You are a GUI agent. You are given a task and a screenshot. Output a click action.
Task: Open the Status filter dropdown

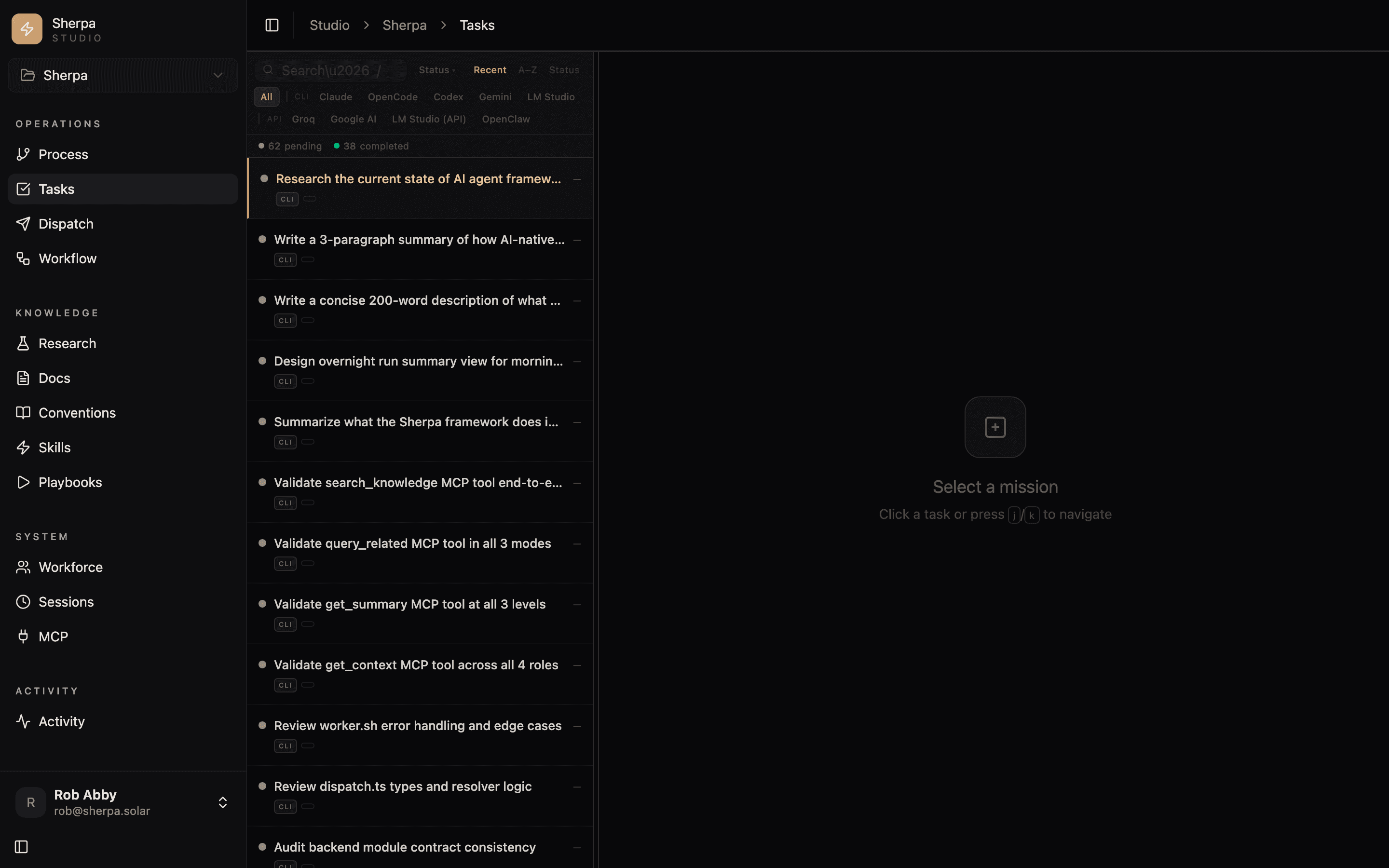tap(437, 70)
